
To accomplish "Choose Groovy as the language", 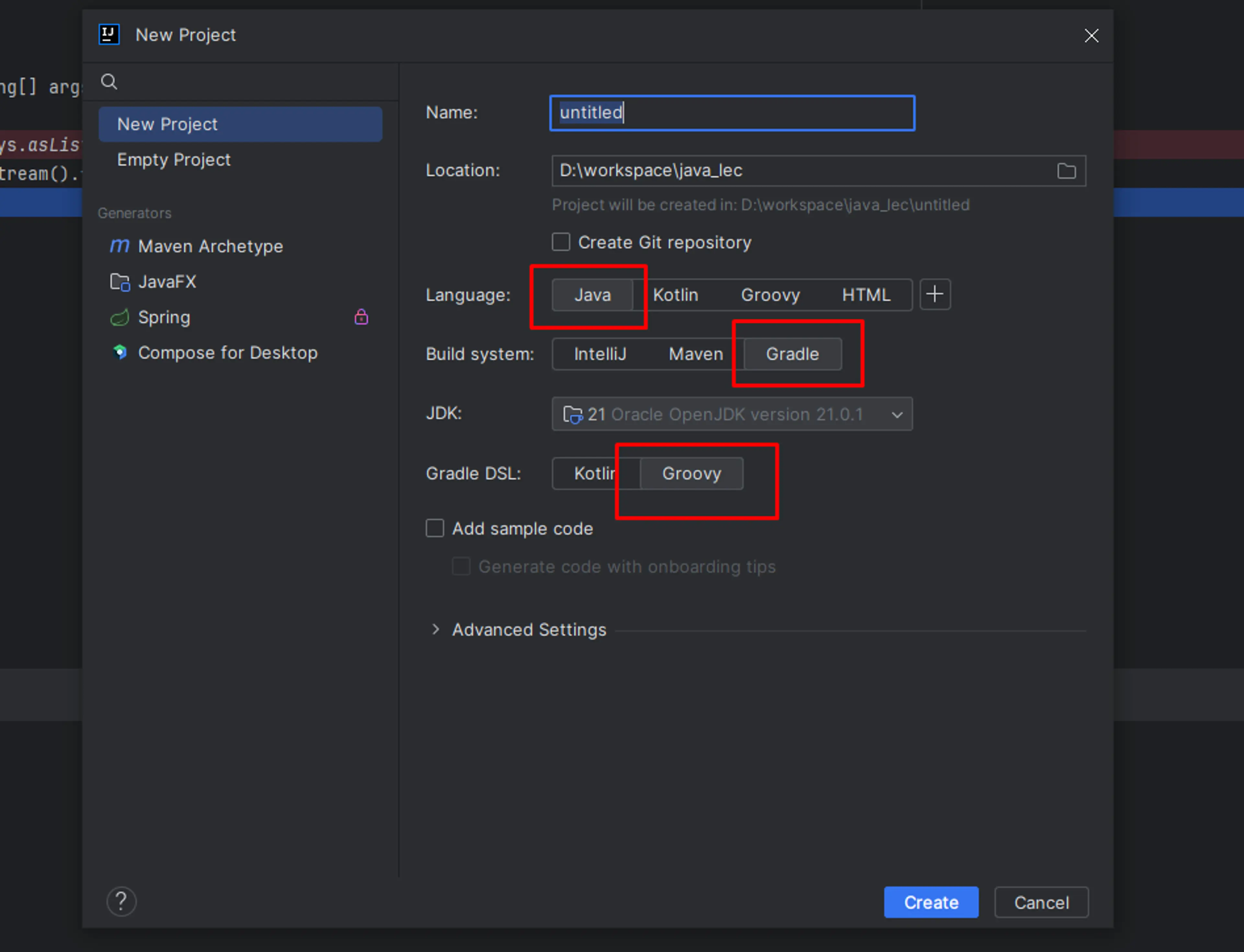I will click(770, 295).
